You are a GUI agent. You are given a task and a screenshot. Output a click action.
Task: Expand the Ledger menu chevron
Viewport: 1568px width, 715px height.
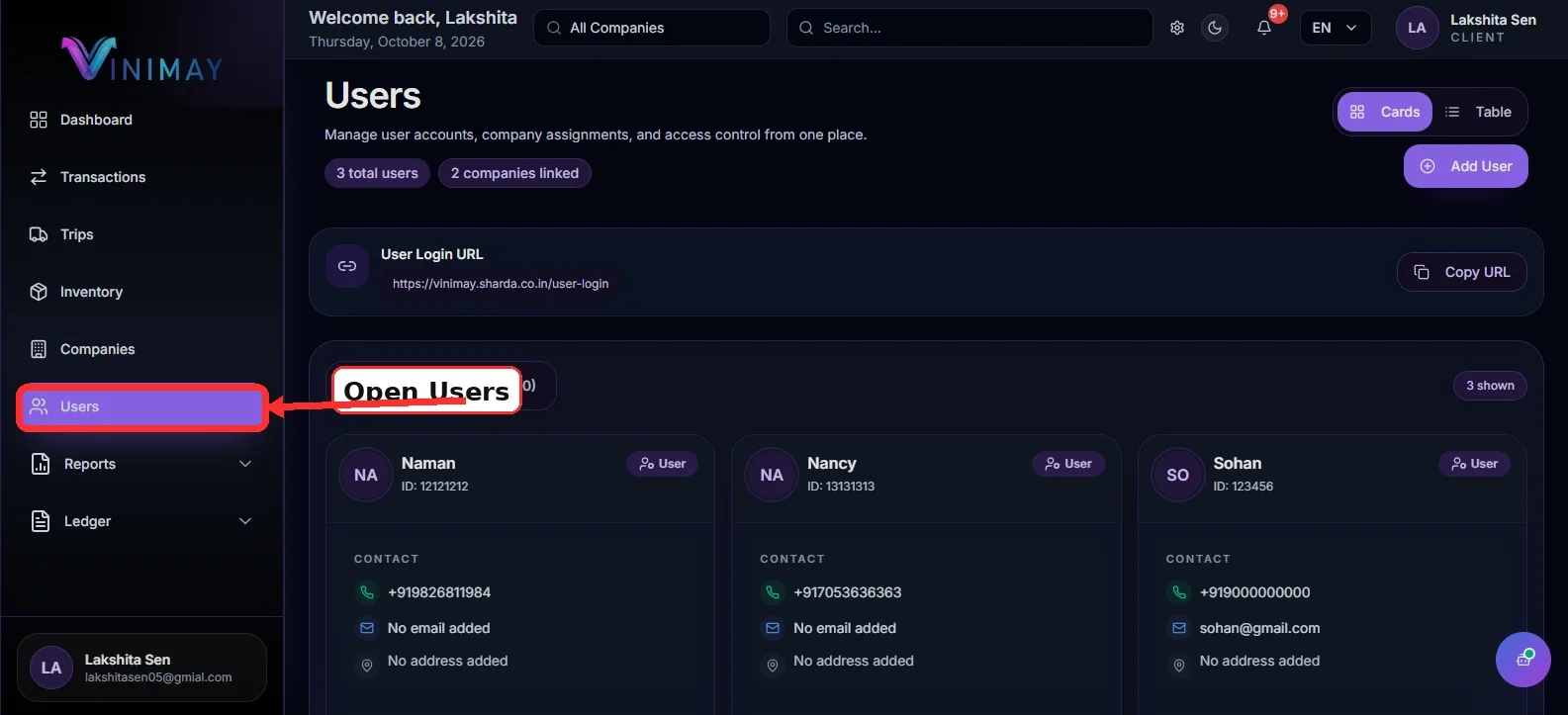click(x=245, y=521)
